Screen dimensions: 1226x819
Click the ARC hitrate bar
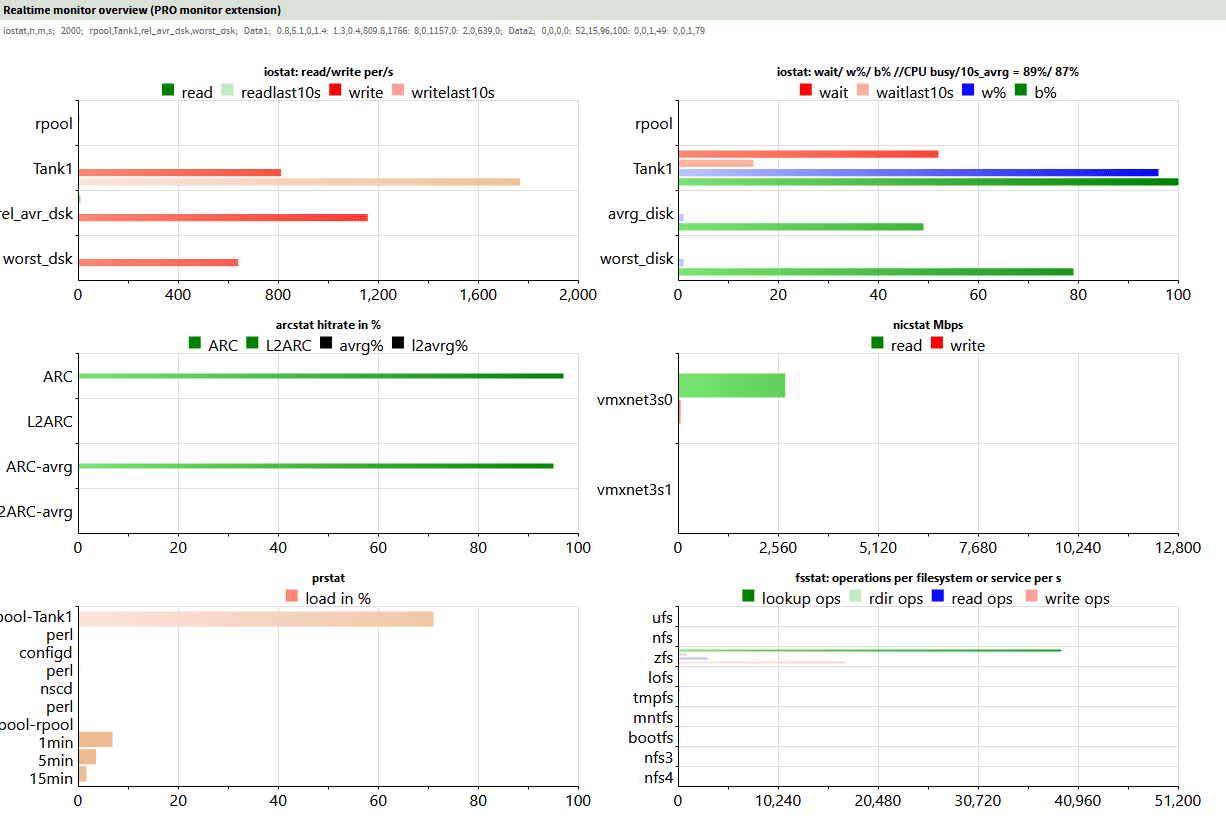pos(321,375)
